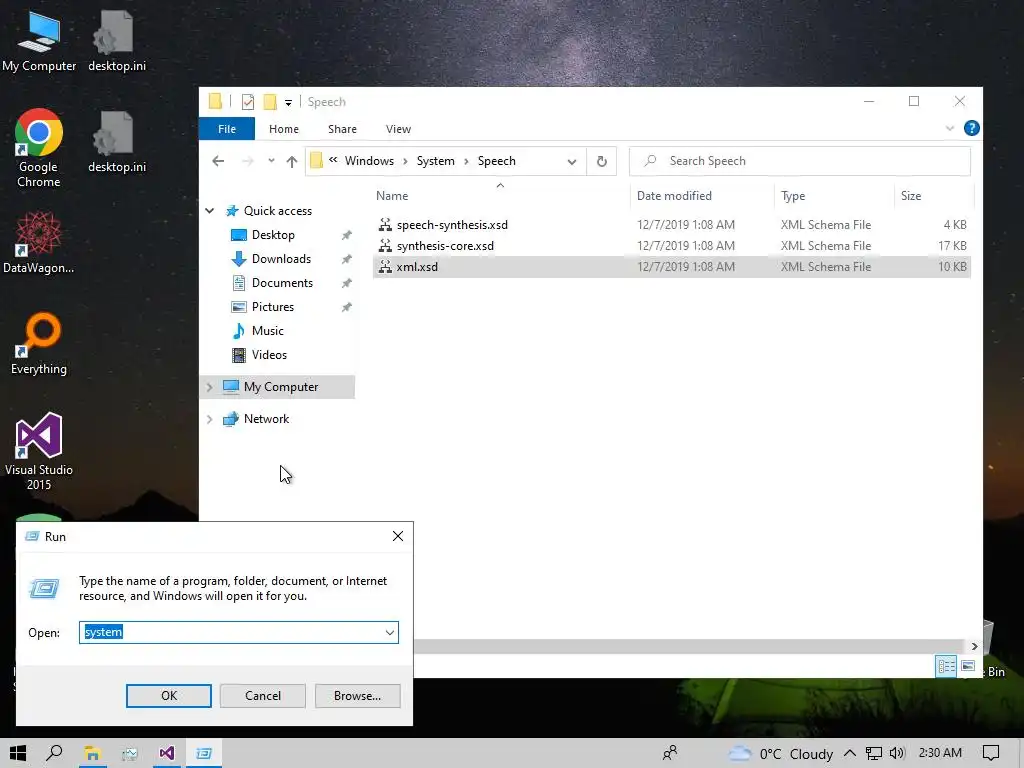Unpin Downloads using its pin icon

click(x=346, y=259)
